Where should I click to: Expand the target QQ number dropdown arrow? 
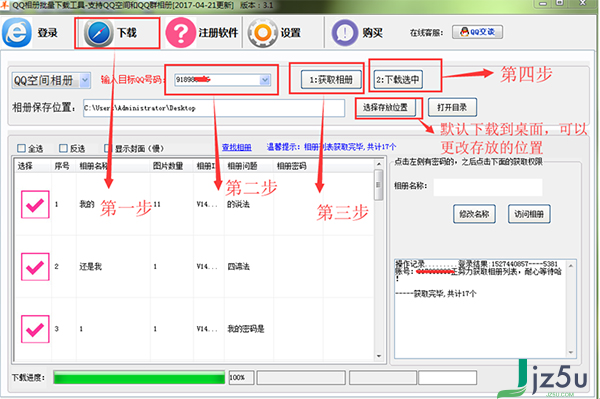tap(265, 80)
